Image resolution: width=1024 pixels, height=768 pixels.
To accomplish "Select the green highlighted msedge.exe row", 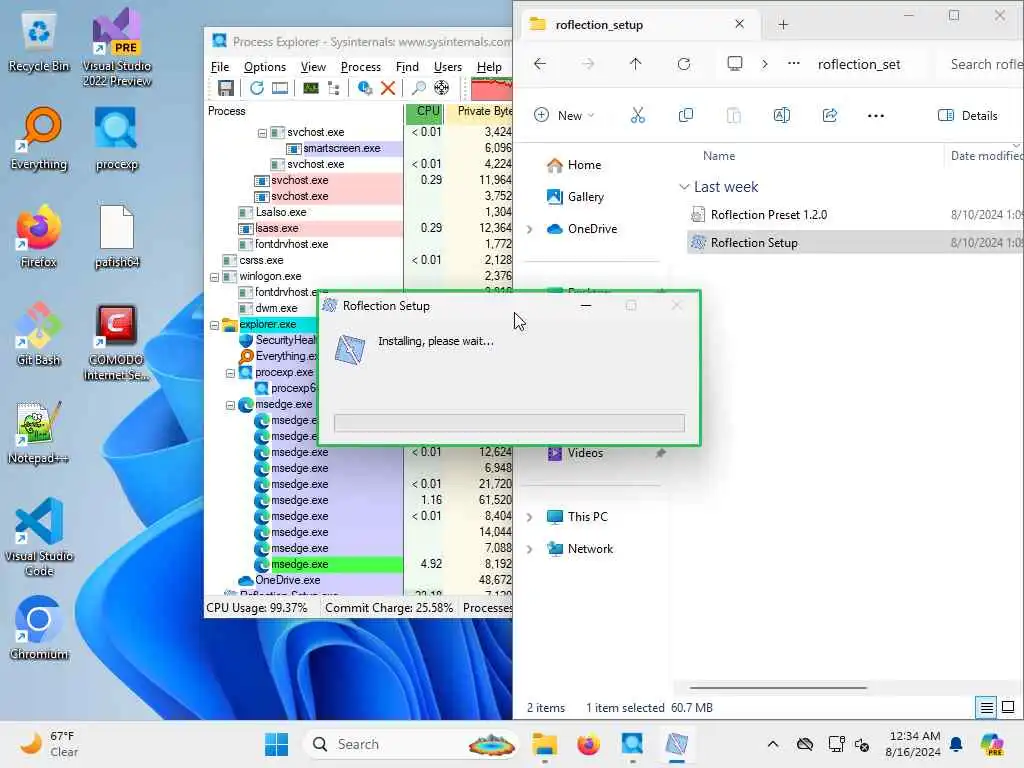I will point(358,564).
